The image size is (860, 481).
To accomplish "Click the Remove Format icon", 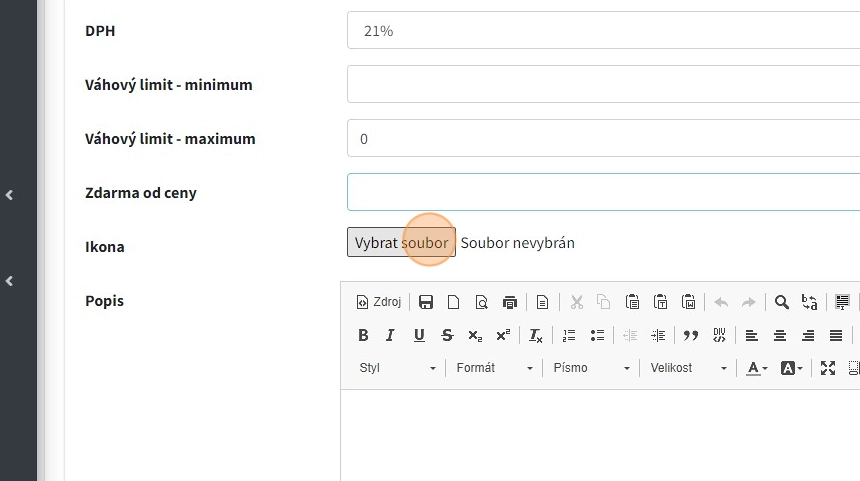I will point(536,335).
